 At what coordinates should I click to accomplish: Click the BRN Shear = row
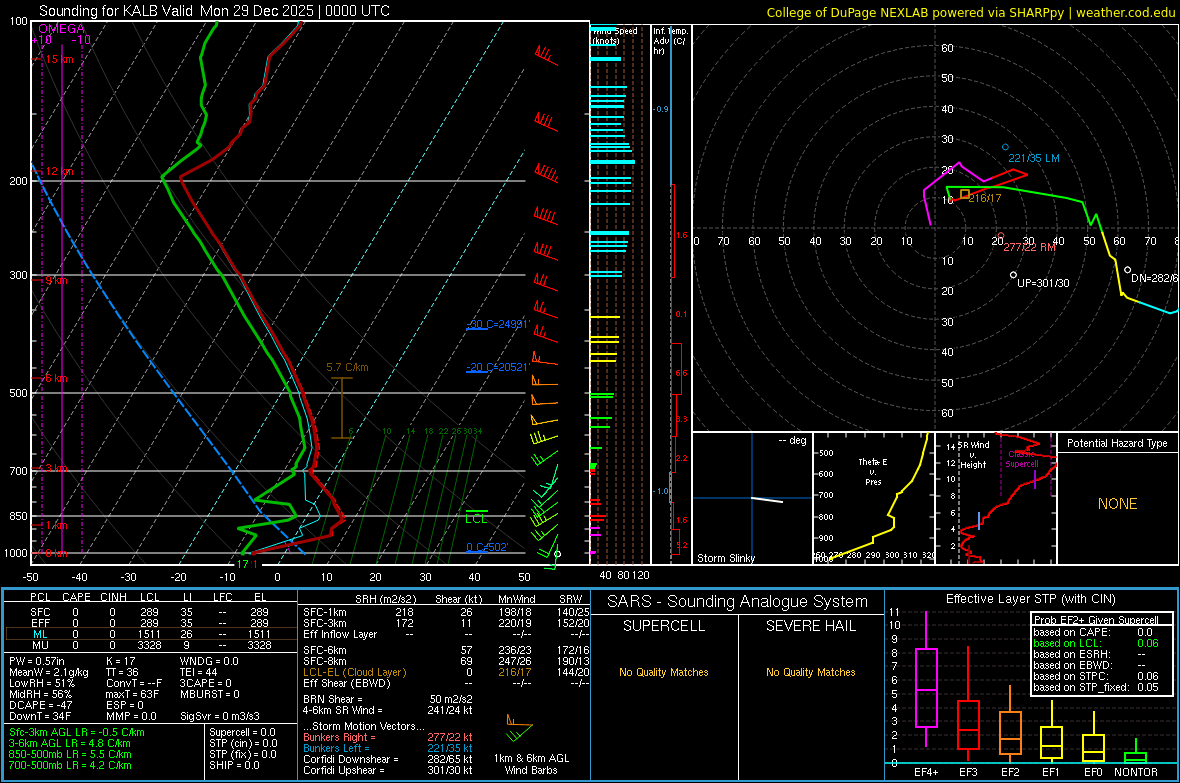(x=388, y=699)
